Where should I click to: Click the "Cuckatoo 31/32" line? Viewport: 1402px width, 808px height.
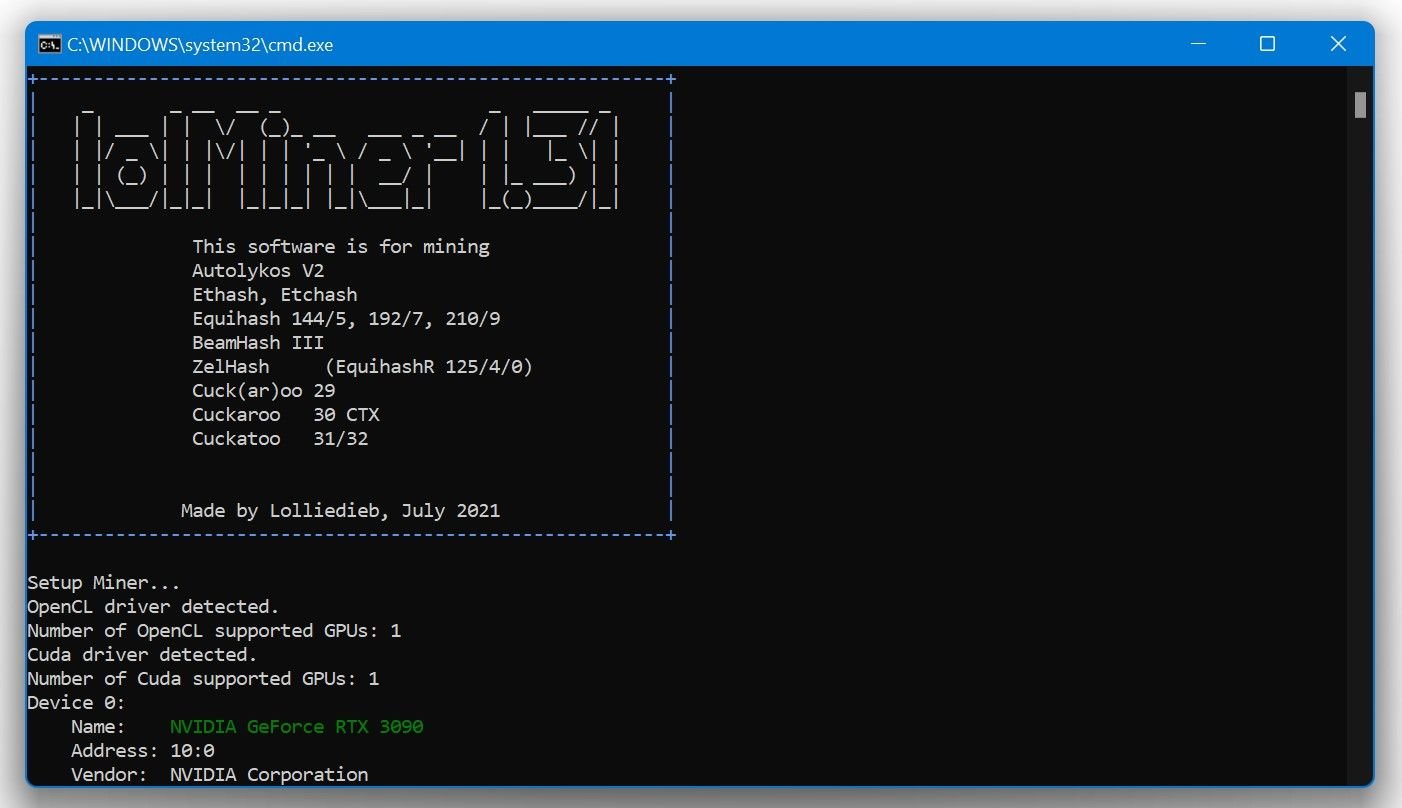[x=280, y=438]
